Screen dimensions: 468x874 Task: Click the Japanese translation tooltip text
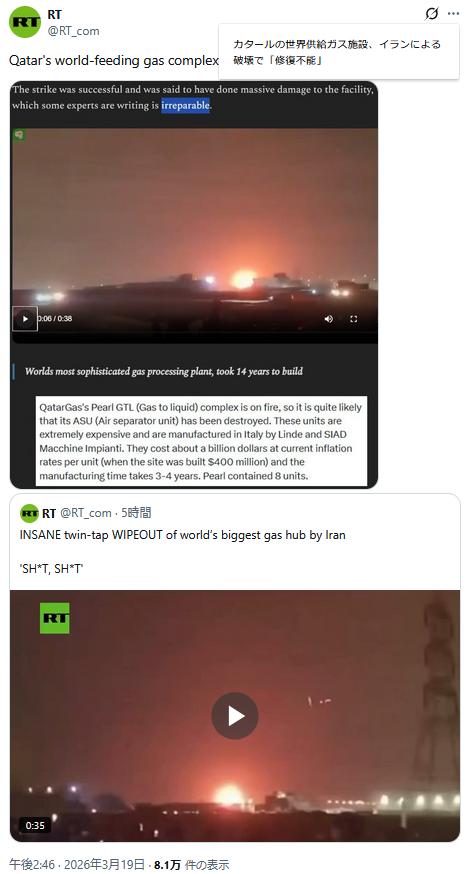pos(337,52)
